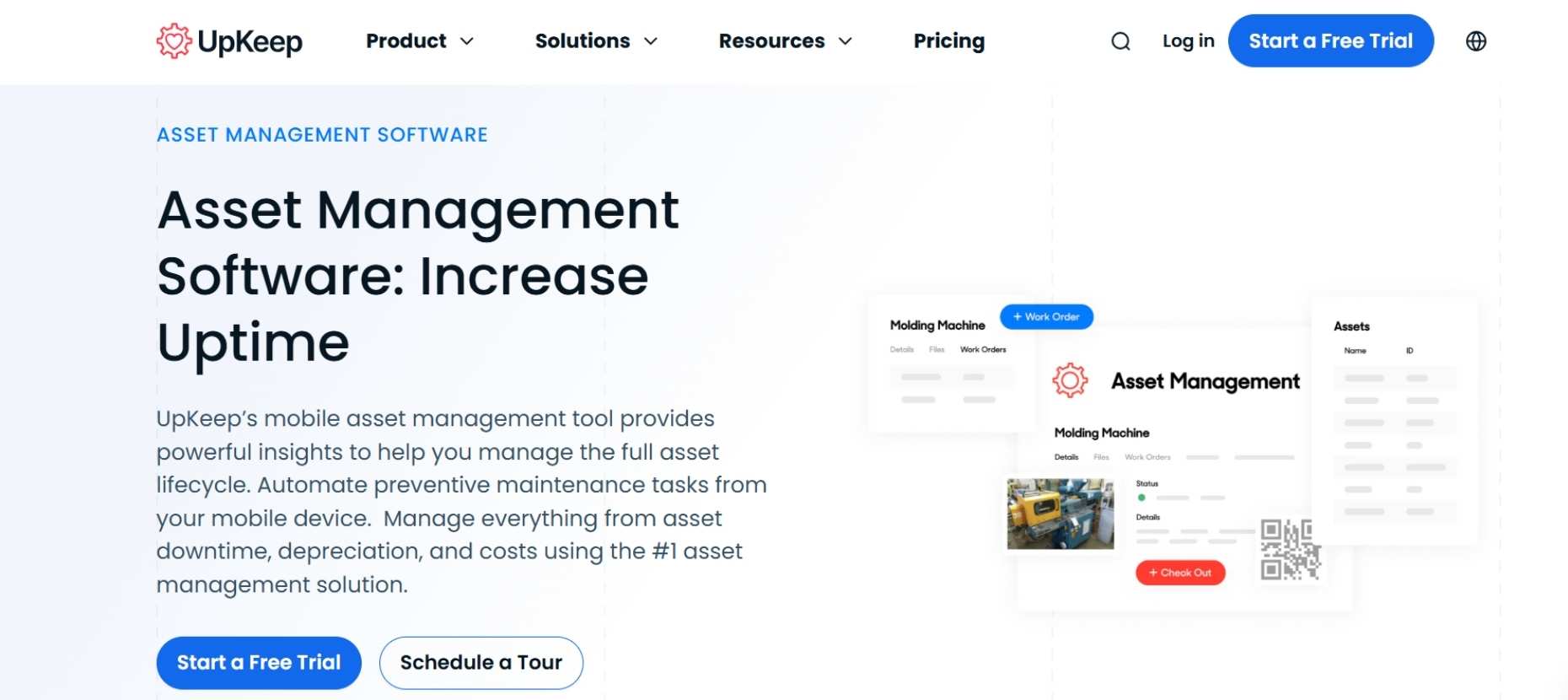Open the Resources menu
The height and width of the screenshot is (700, 1568).
pyautogui.click(x=785, y=41)
